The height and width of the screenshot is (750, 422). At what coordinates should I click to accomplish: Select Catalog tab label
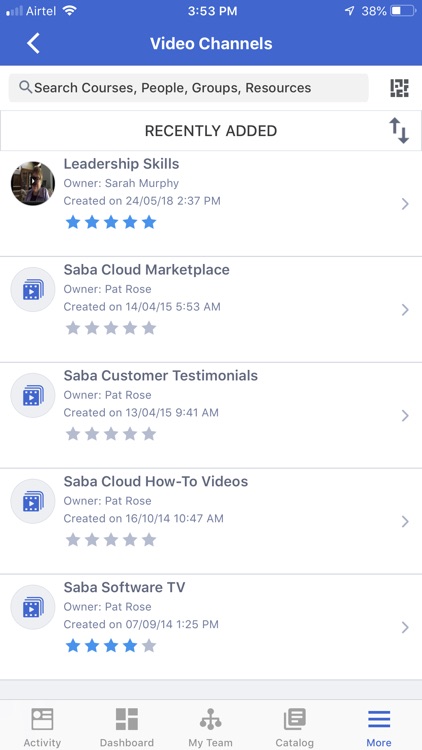click(x=295, y=742)
